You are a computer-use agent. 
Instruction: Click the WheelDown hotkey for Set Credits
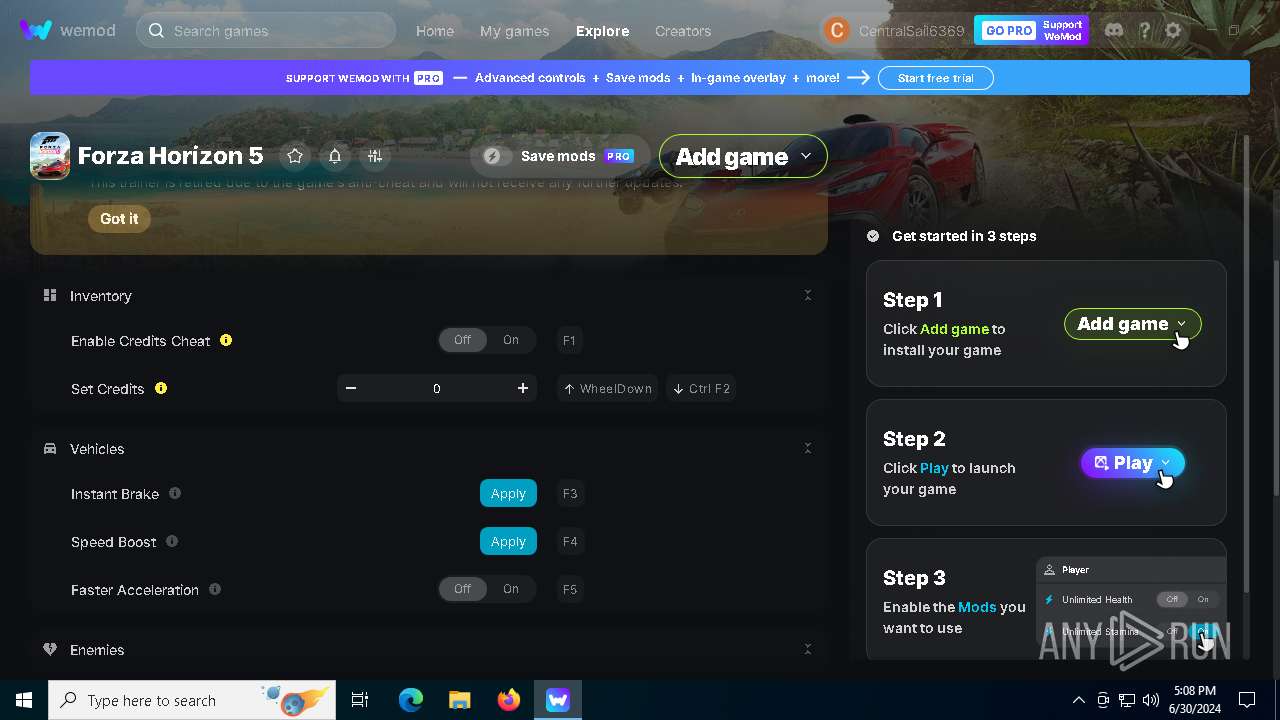point(607,388)
